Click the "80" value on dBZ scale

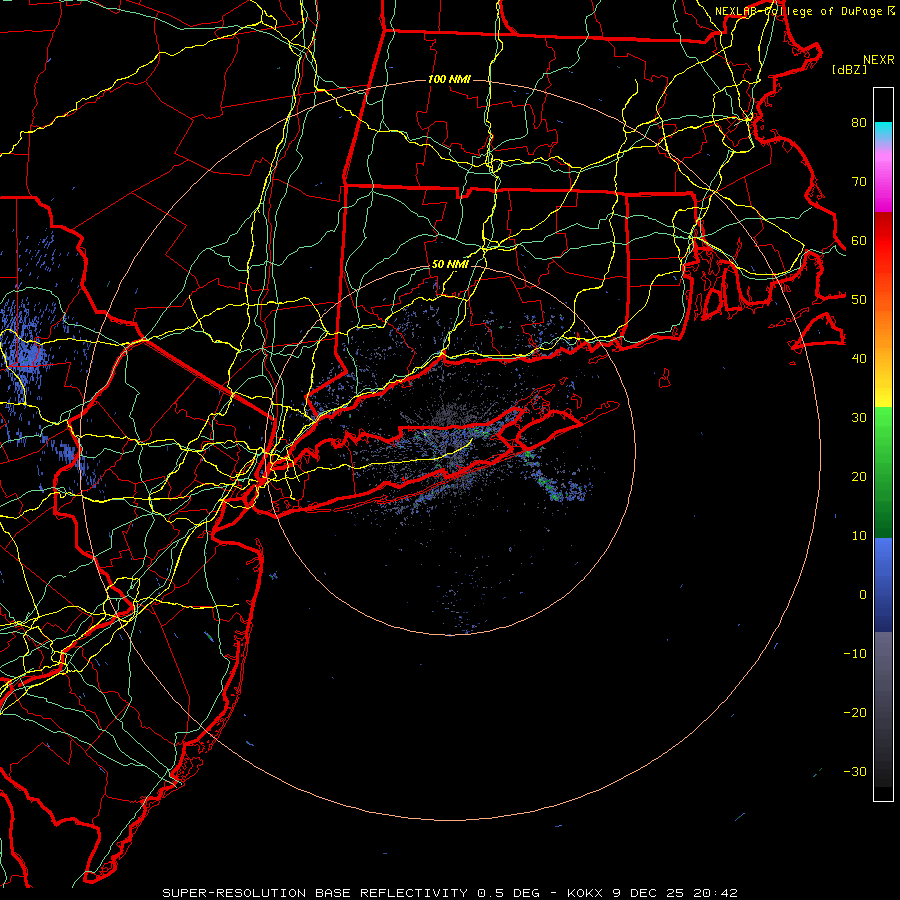(859, 122)
